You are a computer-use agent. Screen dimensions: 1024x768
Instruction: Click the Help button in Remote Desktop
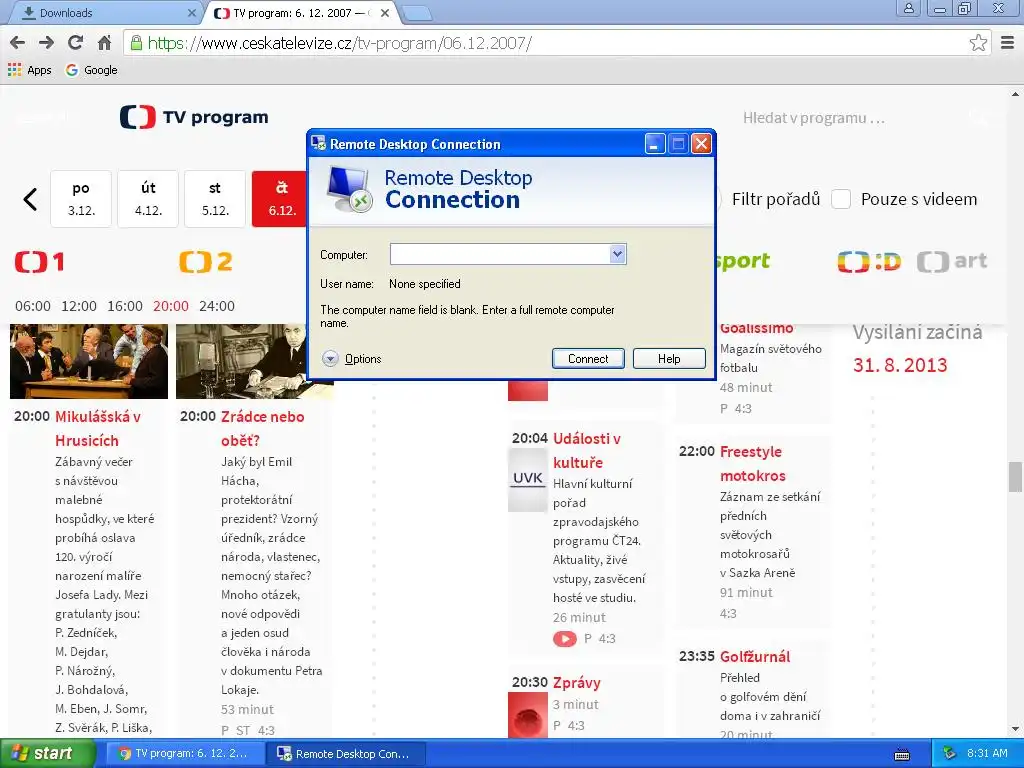point(669,359)
